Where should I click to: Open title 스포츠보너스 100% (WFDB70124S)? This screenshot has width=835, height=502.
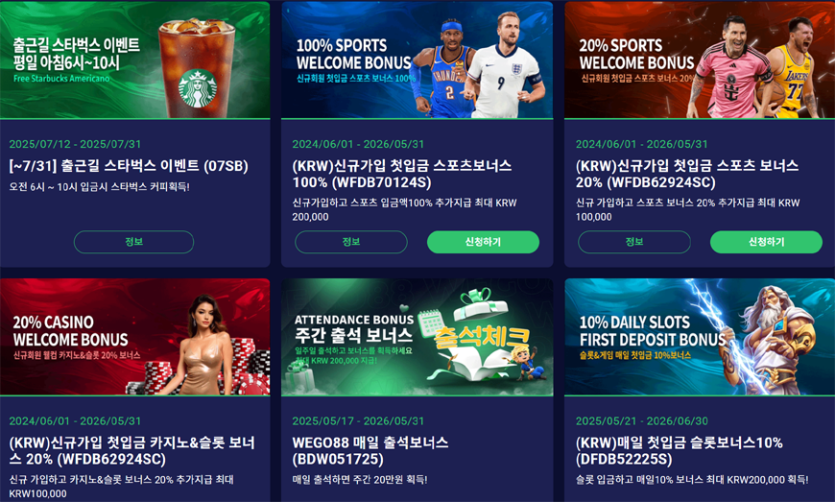point(402,174)
